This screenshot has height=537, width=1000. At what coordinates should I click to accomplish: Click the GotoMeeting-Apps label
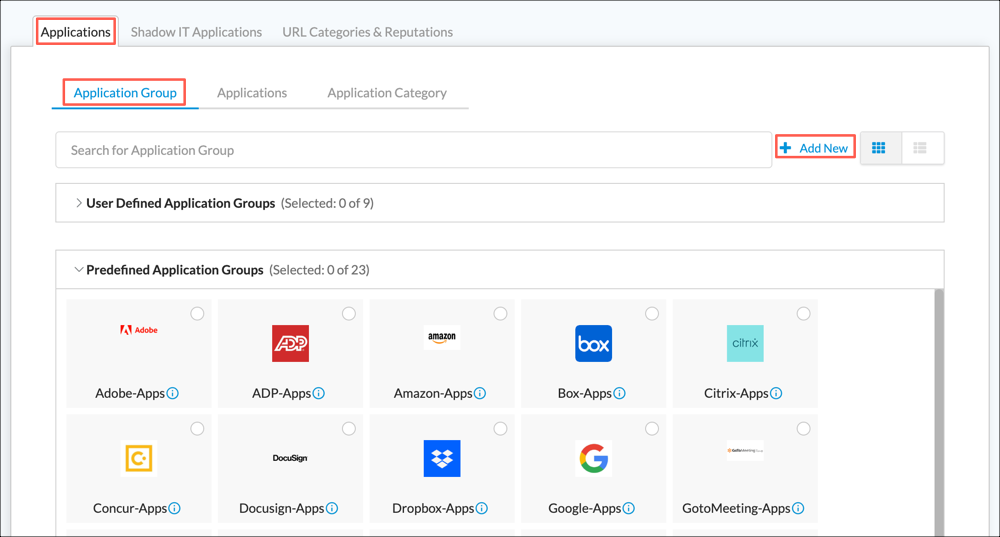pos(736,508)
